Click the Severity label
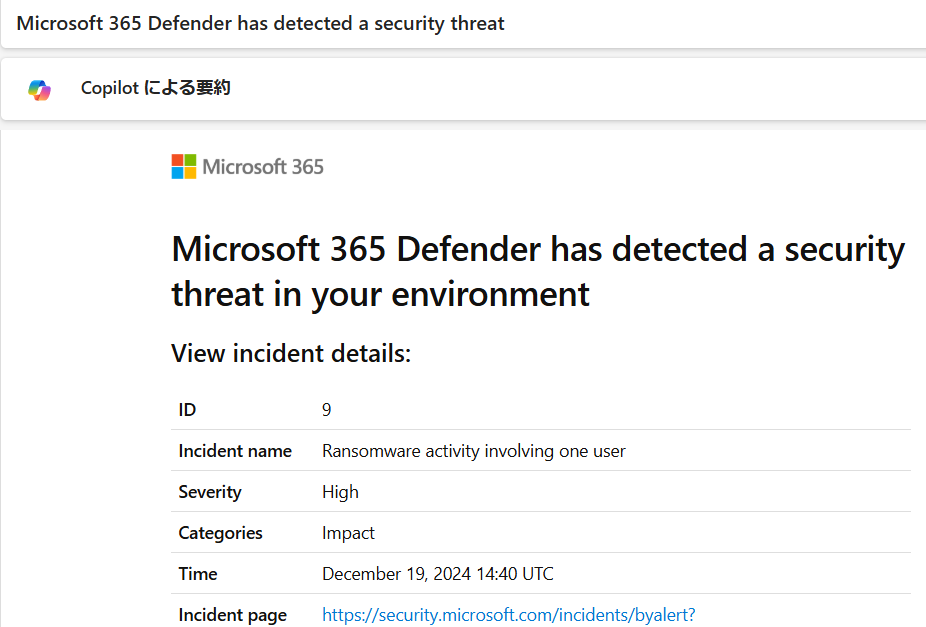The image size is (926, 627). click(210, 492)
